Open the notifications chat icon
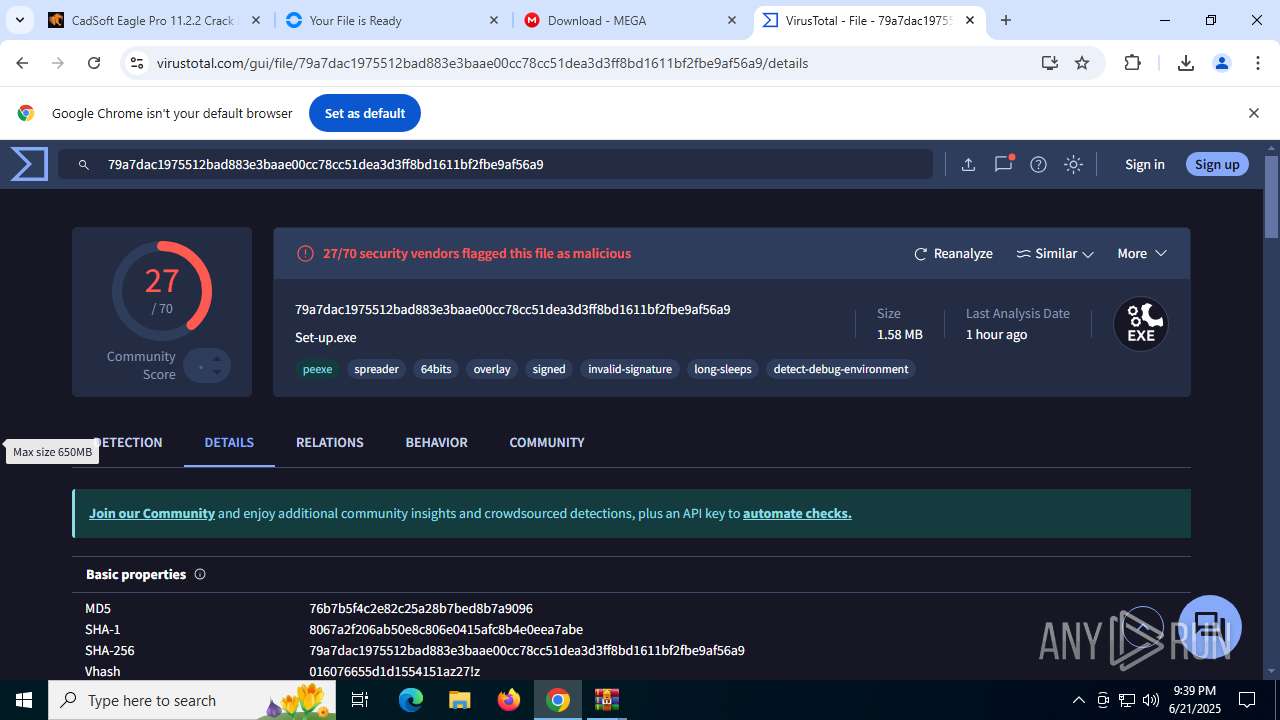This screenshot has height=720, width=1280. 1003,164
